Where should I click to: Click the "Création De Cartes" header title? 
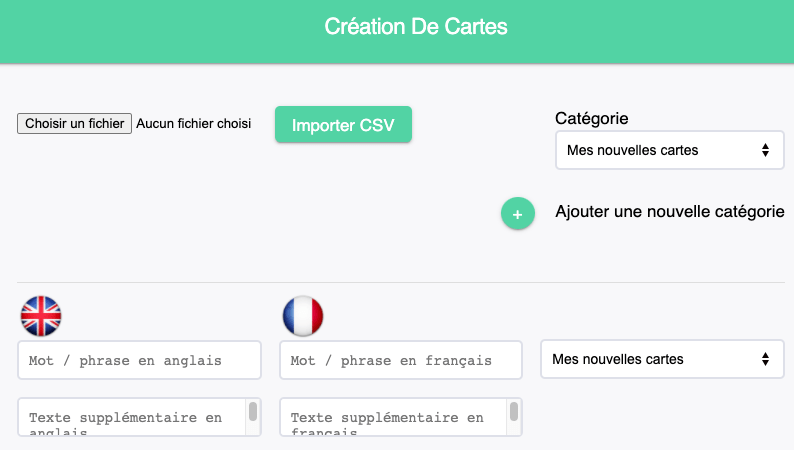(x=416, y=27)
